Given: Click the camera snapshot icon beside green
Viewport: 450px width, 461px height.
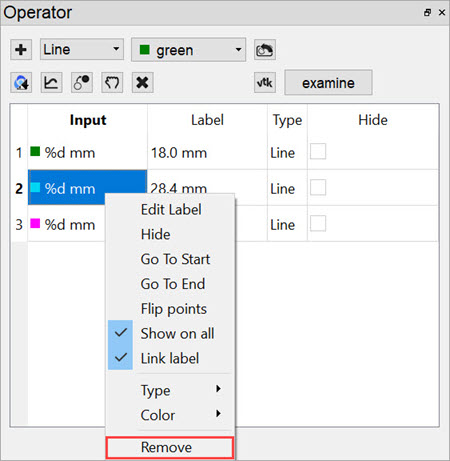Looking at the screenshot, I should (265, 50).
